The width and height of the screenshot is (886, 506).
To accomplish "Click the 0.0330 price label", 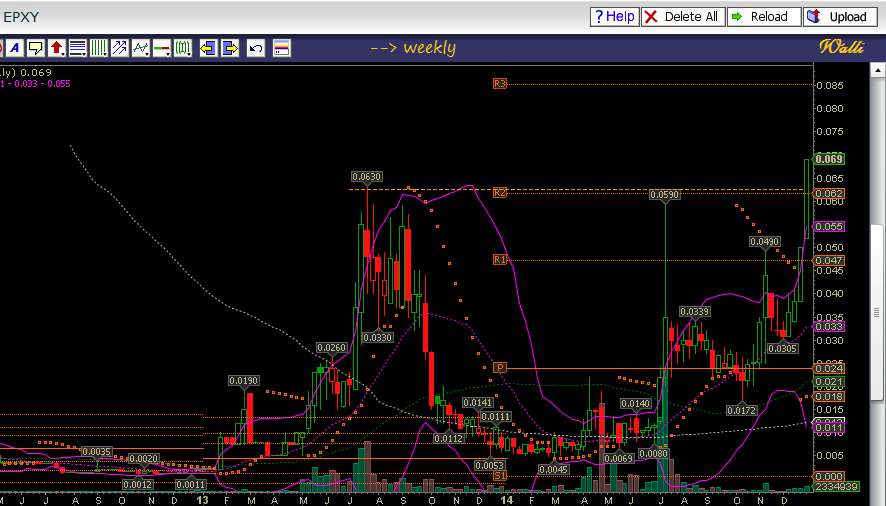I will click(x=377, y=338).
